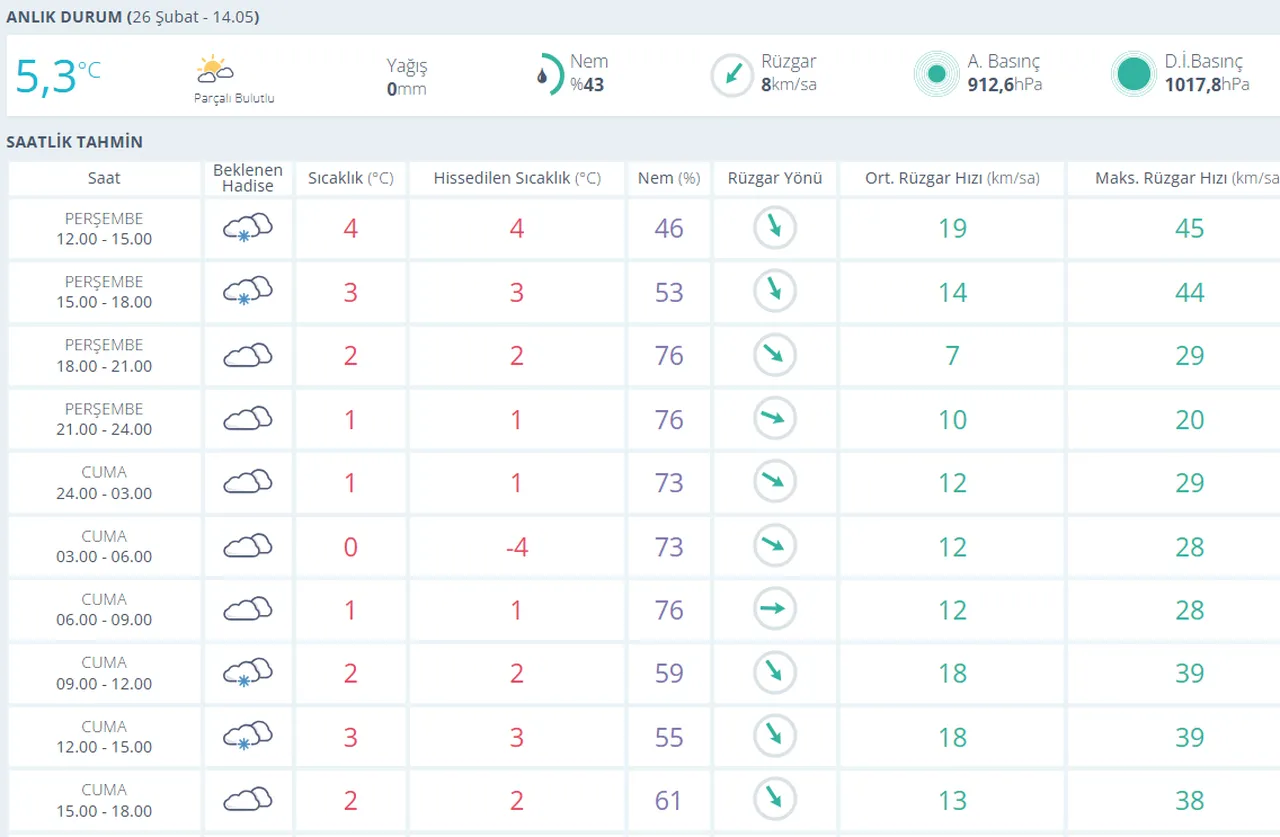Select the Hissedilen Sıcaklık column header
Screen dimensions: 1280x837
tap(517, 178)
